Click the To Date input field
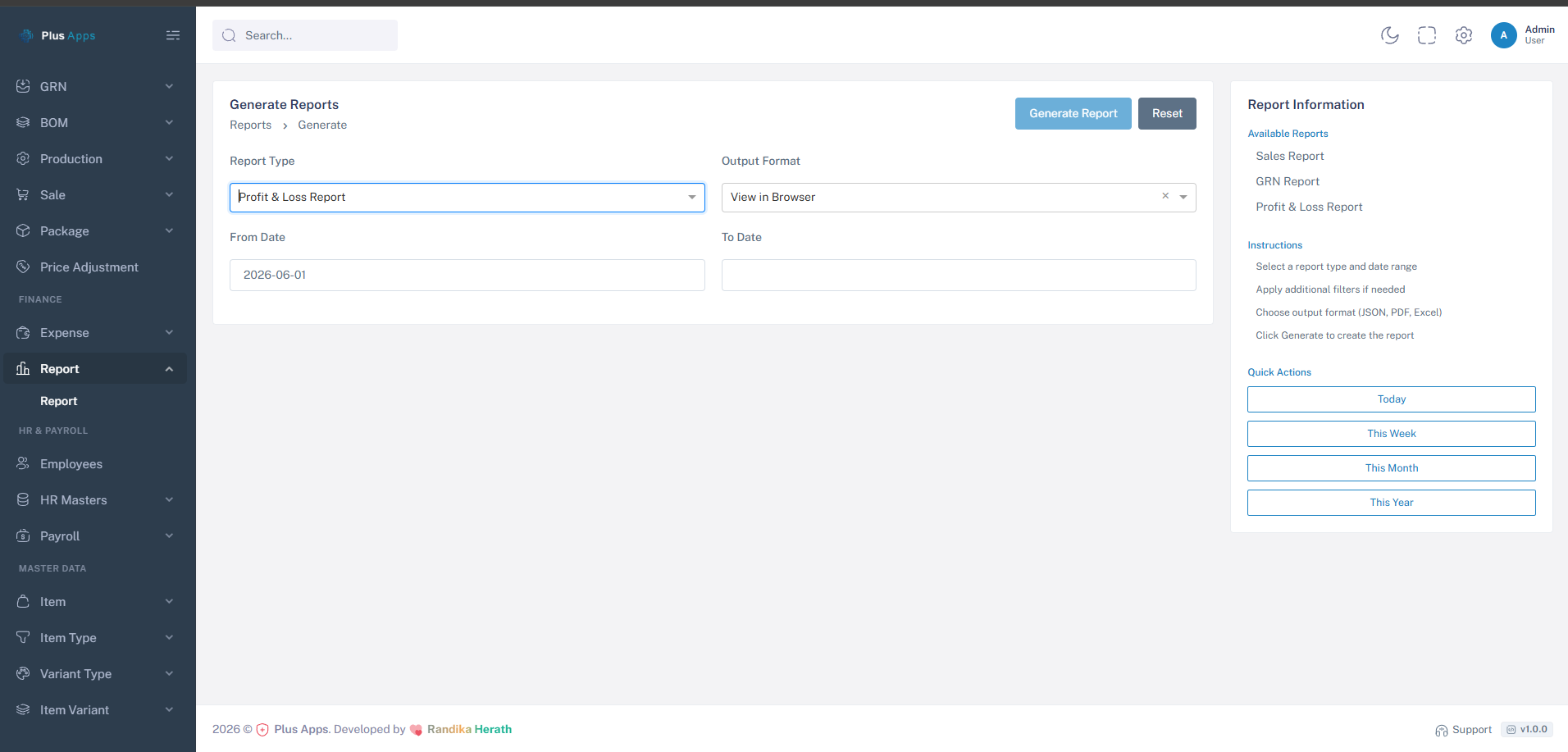 (959, 275)
